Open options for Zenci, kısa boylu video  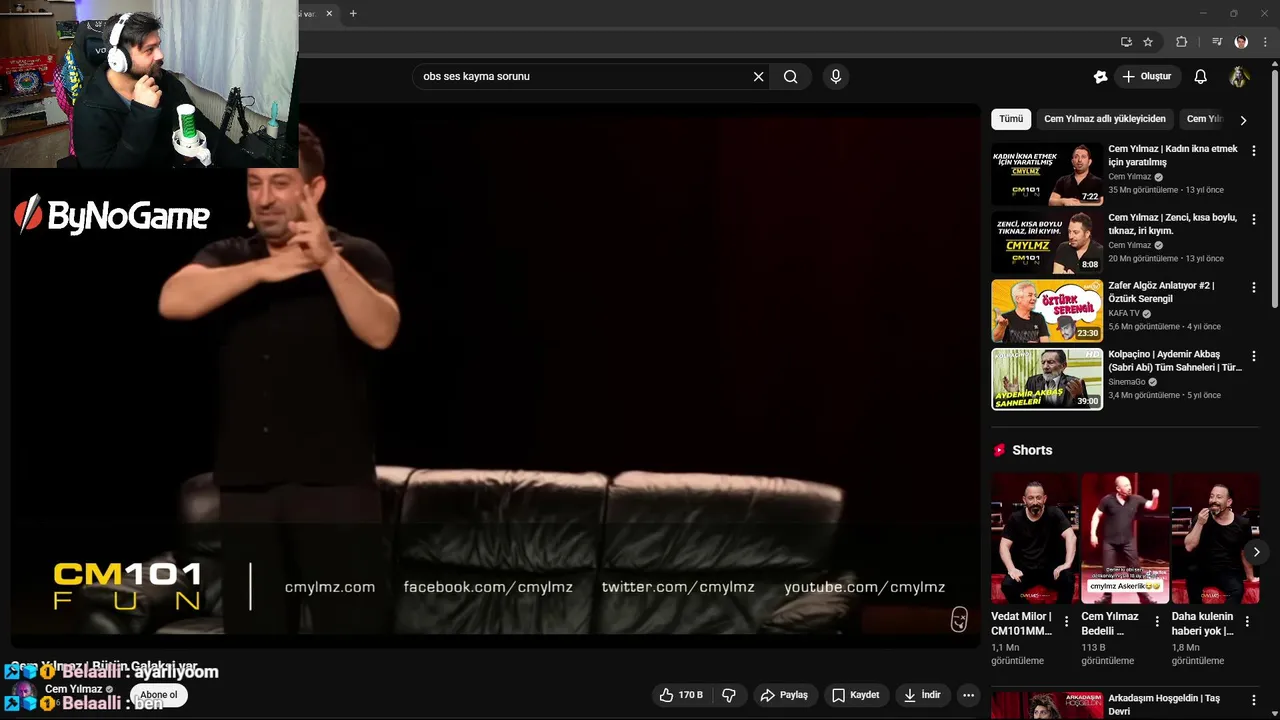pos(1254,219)
